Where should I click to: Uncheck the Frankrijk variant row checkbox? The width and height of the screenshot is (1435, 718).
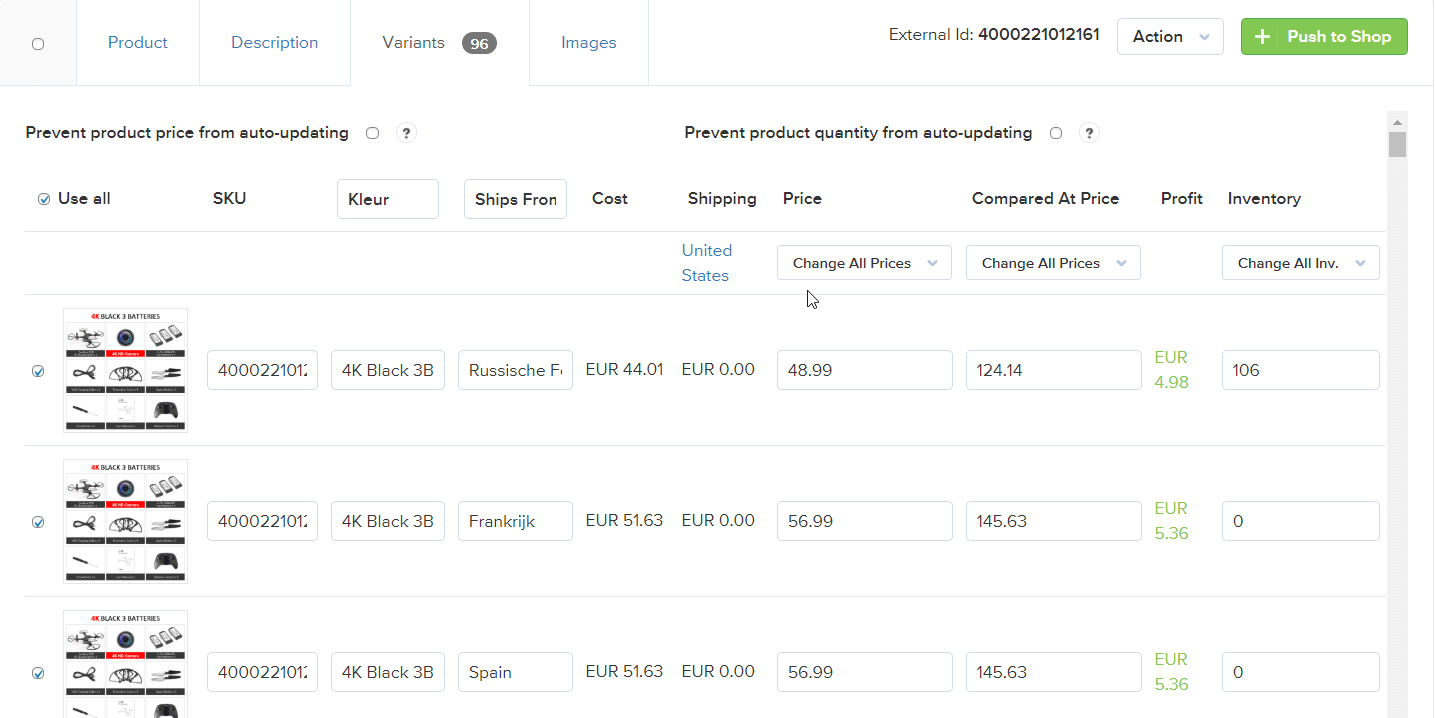pyautogui.click(x=39, y=522)
